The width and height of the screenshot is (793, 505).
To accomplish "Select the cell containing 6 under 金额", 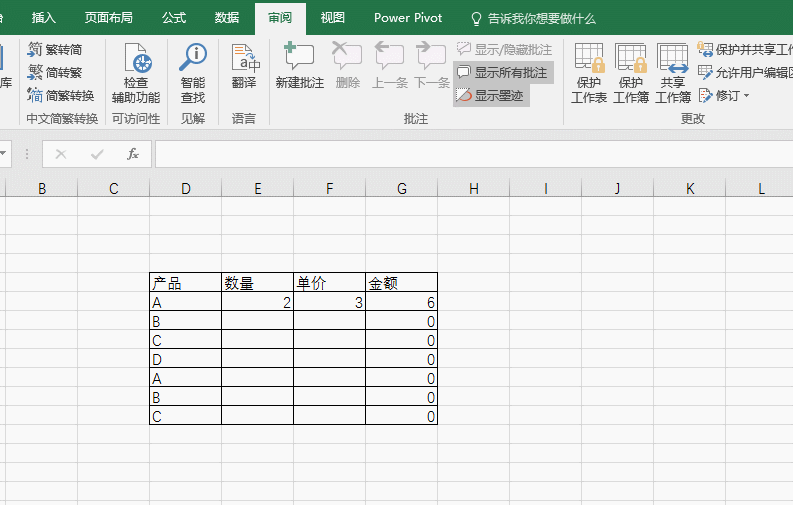I will click(x=401, y=302).
